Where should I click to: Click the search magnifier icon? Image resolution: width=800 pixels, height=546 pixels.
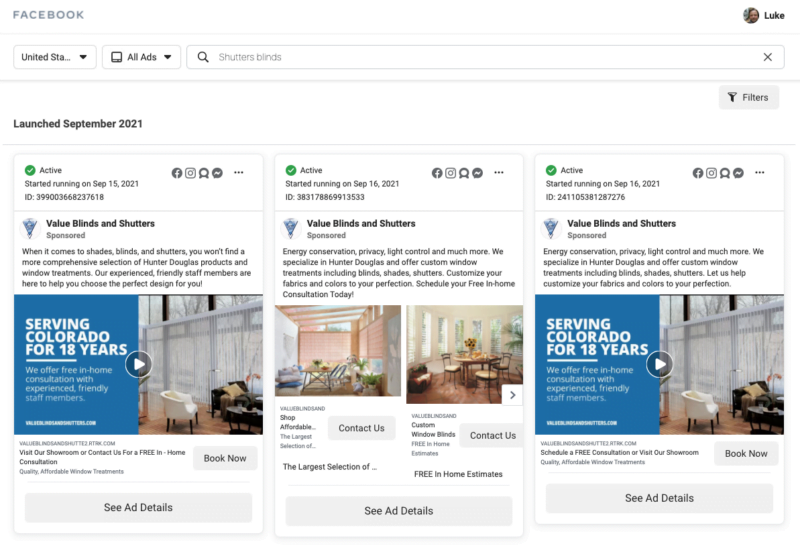click(x=203, y=57)
